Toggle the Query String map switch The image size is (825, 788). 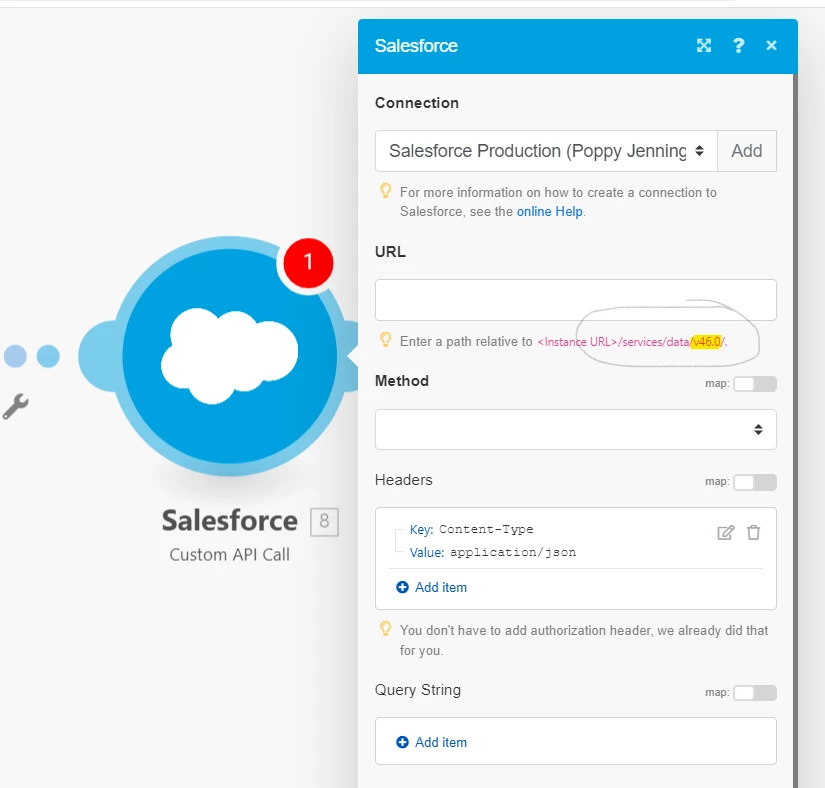point(755,693)
